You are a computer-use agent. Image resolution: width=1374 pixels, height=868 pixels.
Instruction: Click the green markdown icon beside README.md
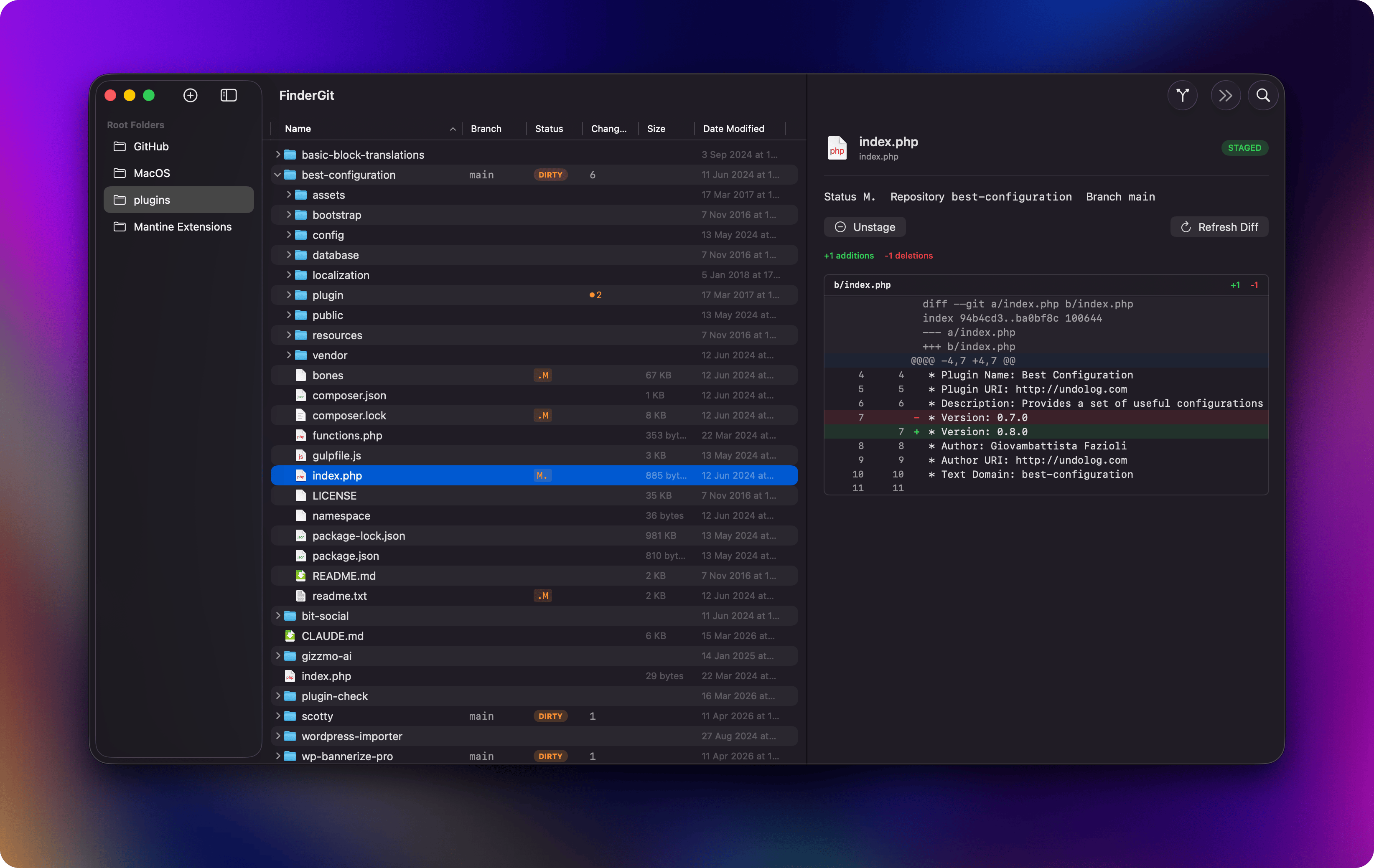point(301,576)
